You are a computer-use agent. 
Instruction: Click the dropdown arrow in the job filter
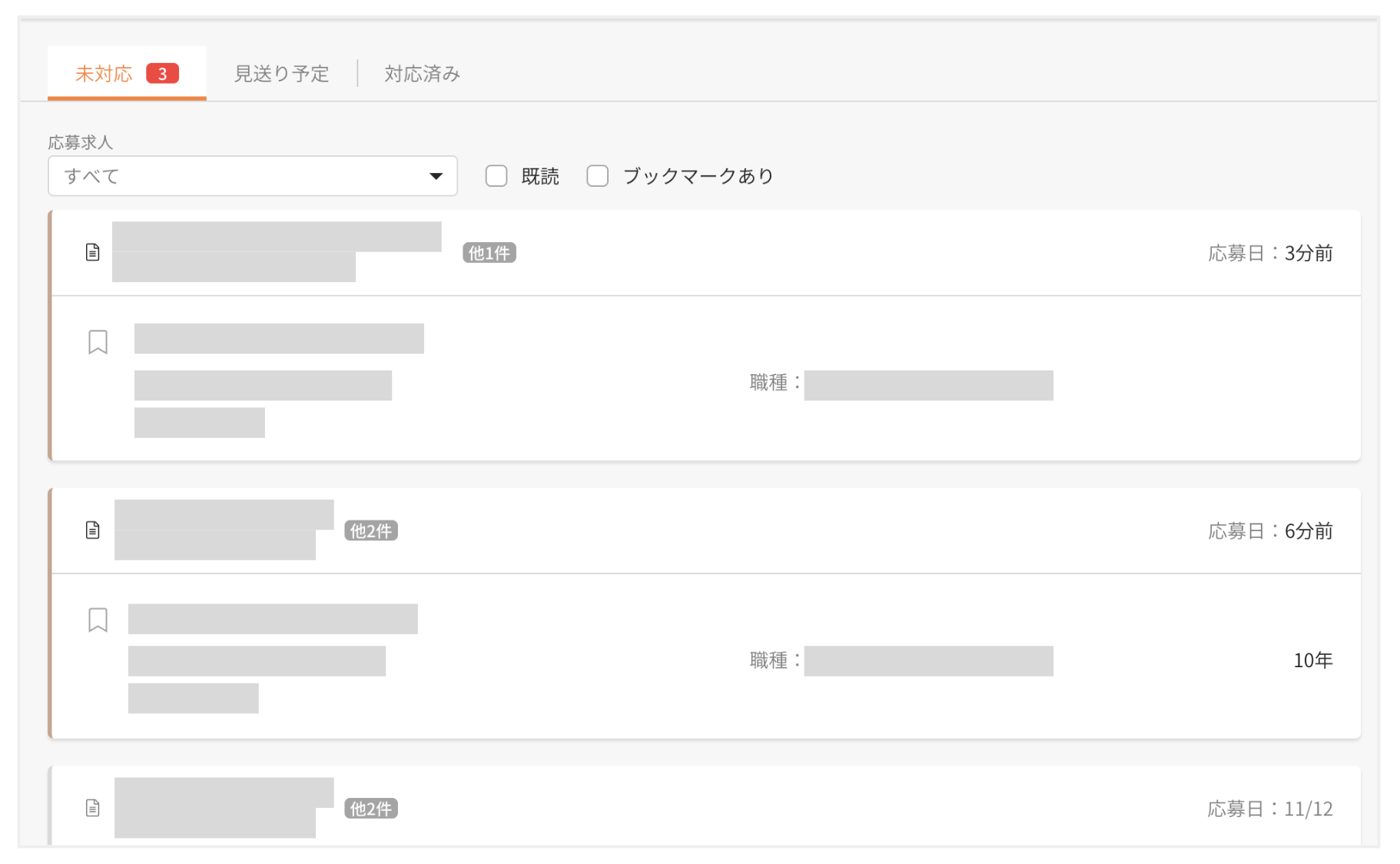pyautogui.click(x=436, y=176)
